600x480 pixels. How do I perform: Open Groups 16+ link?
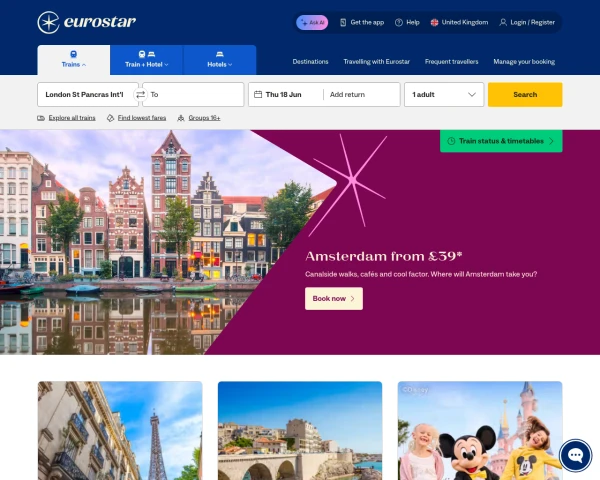[x=204, y=118]
